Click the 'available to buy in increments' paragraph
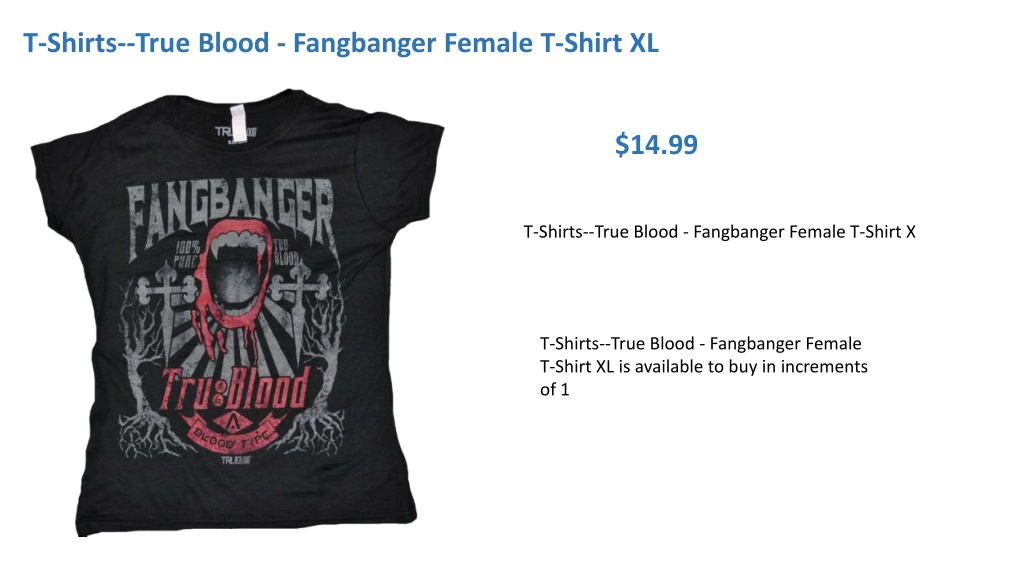 click(703, 366)
